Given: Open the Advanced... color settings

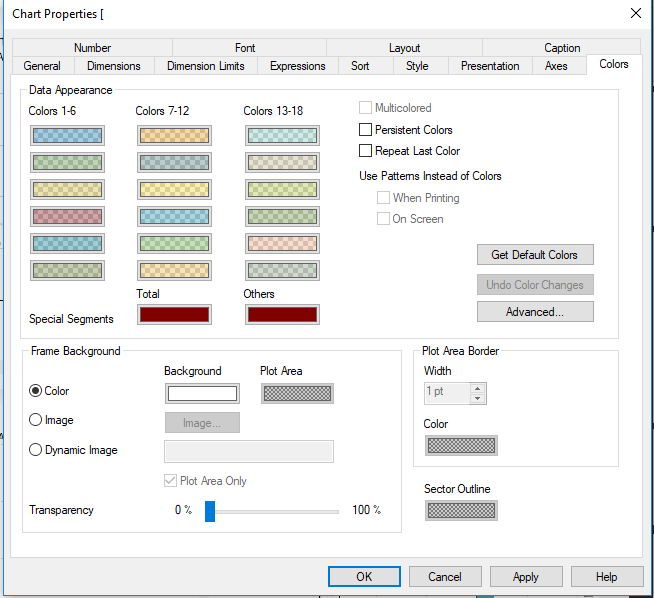Looking at the screenshot, I should [x=535, y=312].
